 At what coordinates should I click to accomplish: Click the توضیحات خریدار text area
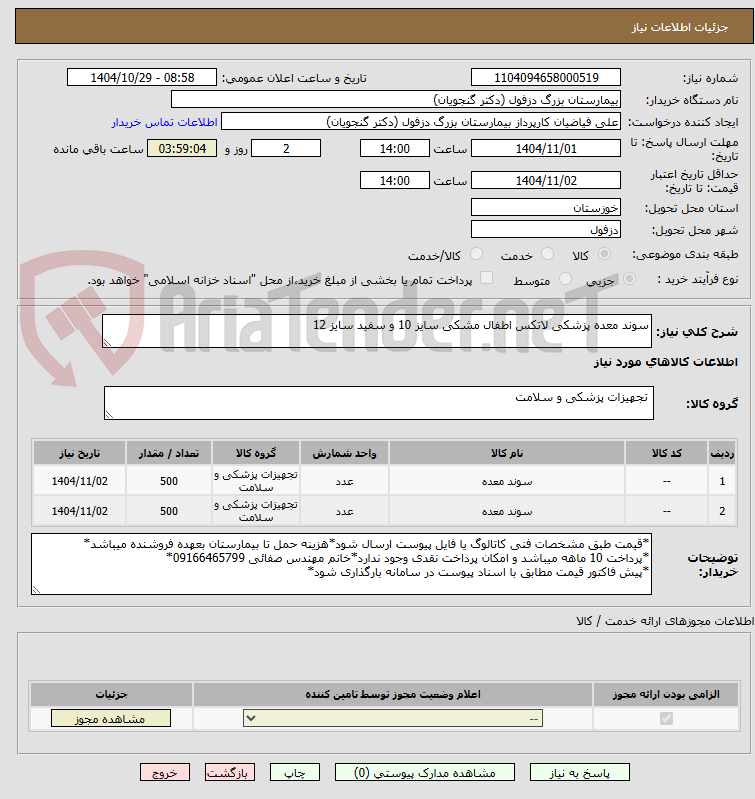[341, 564]
